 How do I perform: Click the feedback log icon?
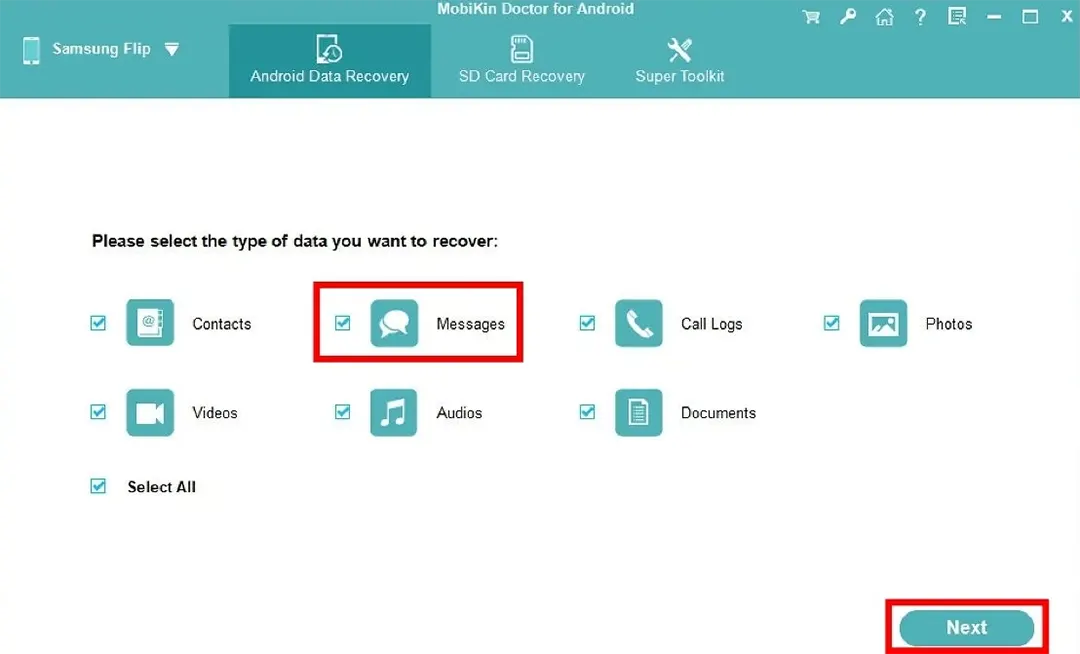click(x=956, y=16)
